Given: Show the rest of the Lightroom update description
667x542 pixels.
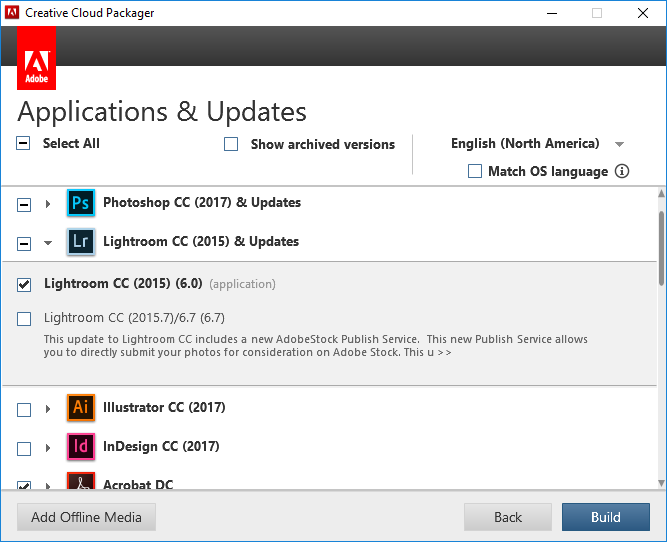Looking at the screenshot, I should click(445, 353).
